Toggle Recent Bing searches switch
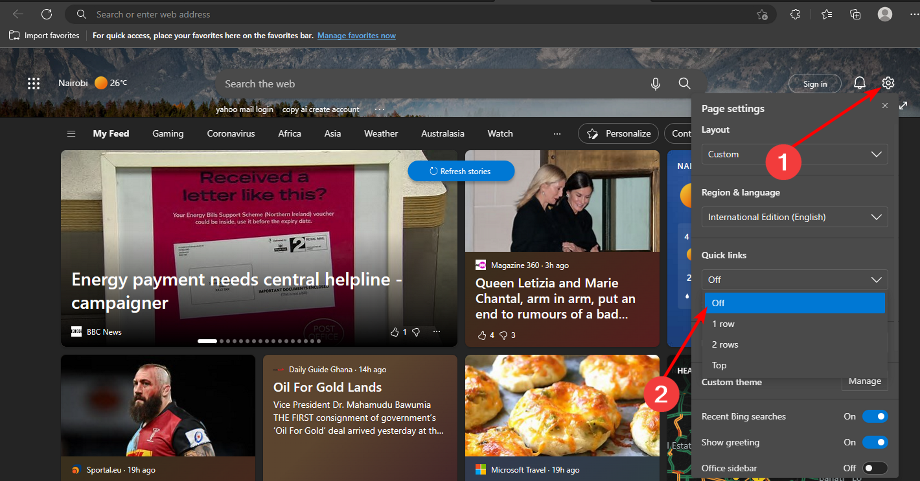Screen dimensions: 920x481 coord(875,416)
